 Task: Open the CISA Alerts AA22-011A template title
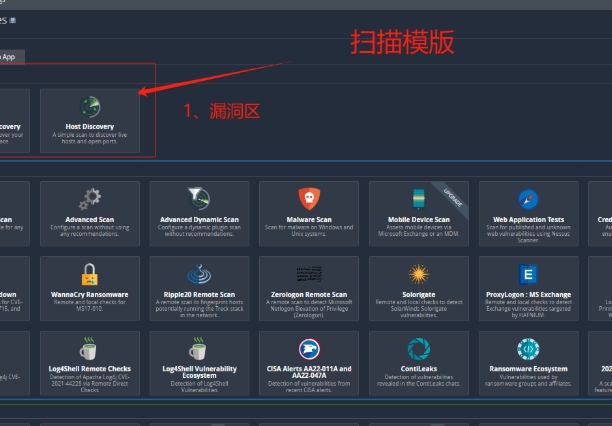(309, 372)
